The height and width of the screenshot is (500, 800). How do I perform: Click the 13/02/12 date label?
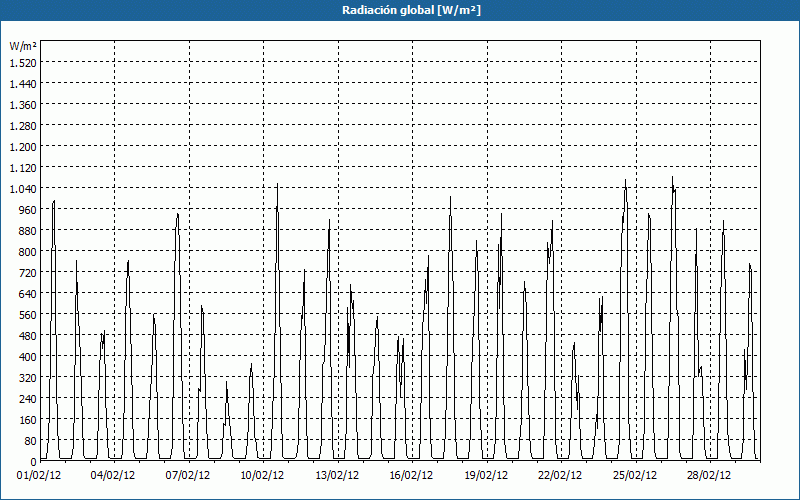(337, 476)
